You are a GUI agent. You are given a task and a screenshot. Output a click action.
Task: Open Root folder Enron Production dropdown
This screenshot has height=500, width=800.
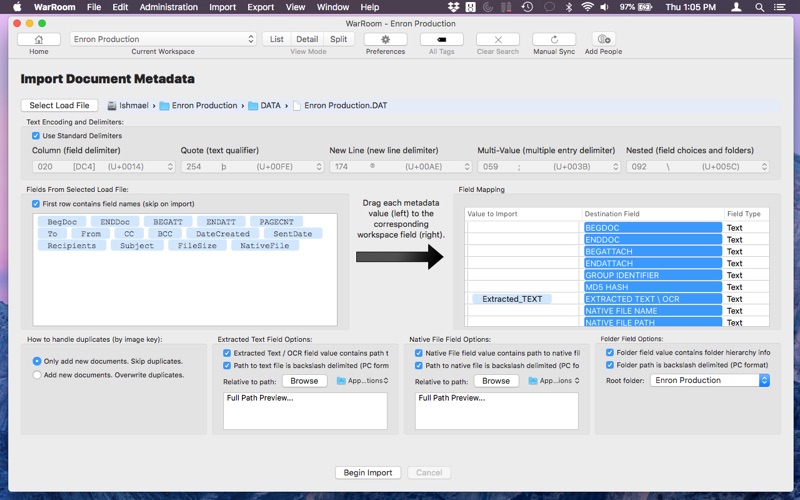[710, 381]
